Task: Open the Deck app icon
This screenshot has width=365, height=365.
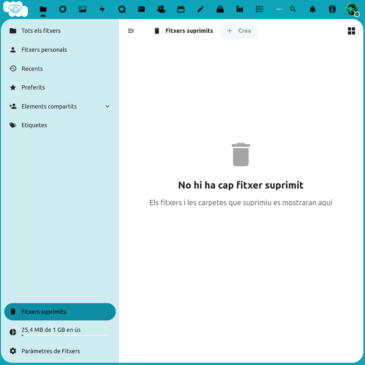Action: (x=220, y=9)
